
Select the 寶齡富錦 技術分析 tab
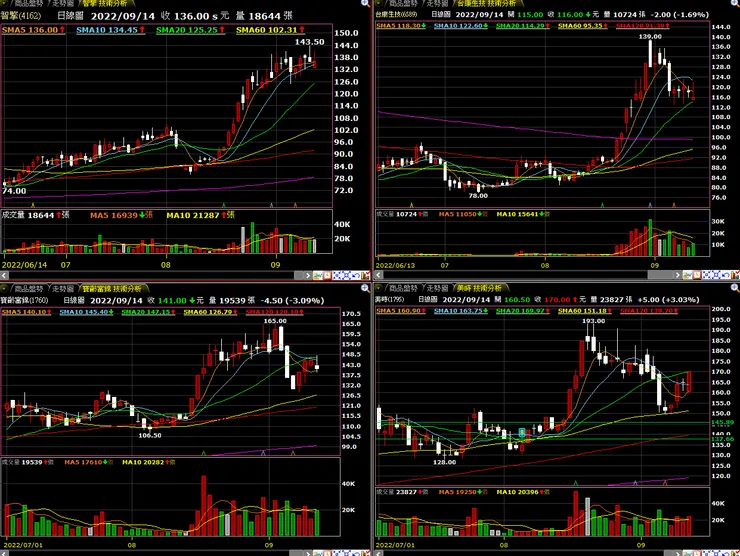tap(112, 288)
